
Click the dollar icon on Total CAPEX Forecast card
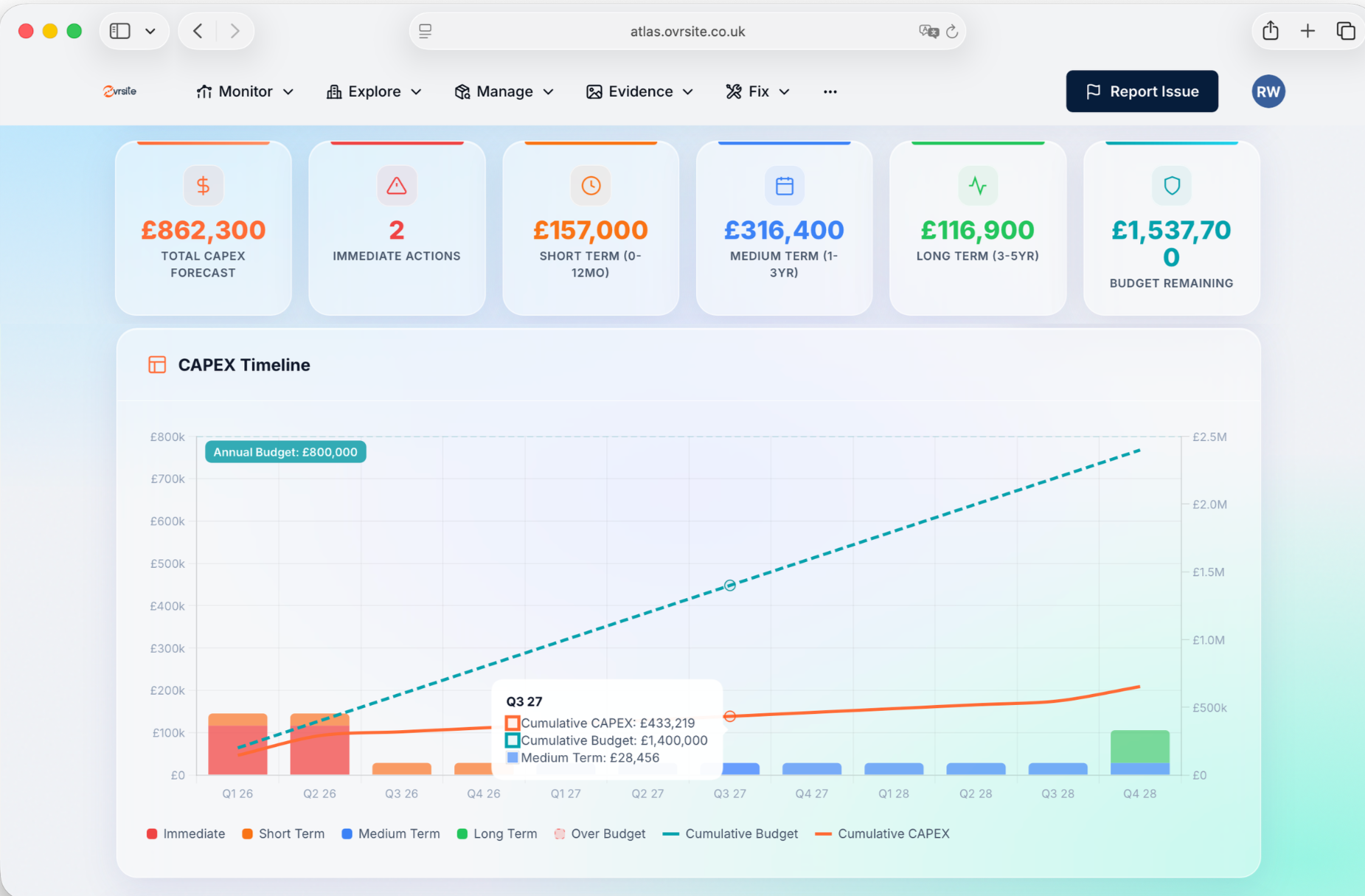pyautogui.click(x=203, y=186)
